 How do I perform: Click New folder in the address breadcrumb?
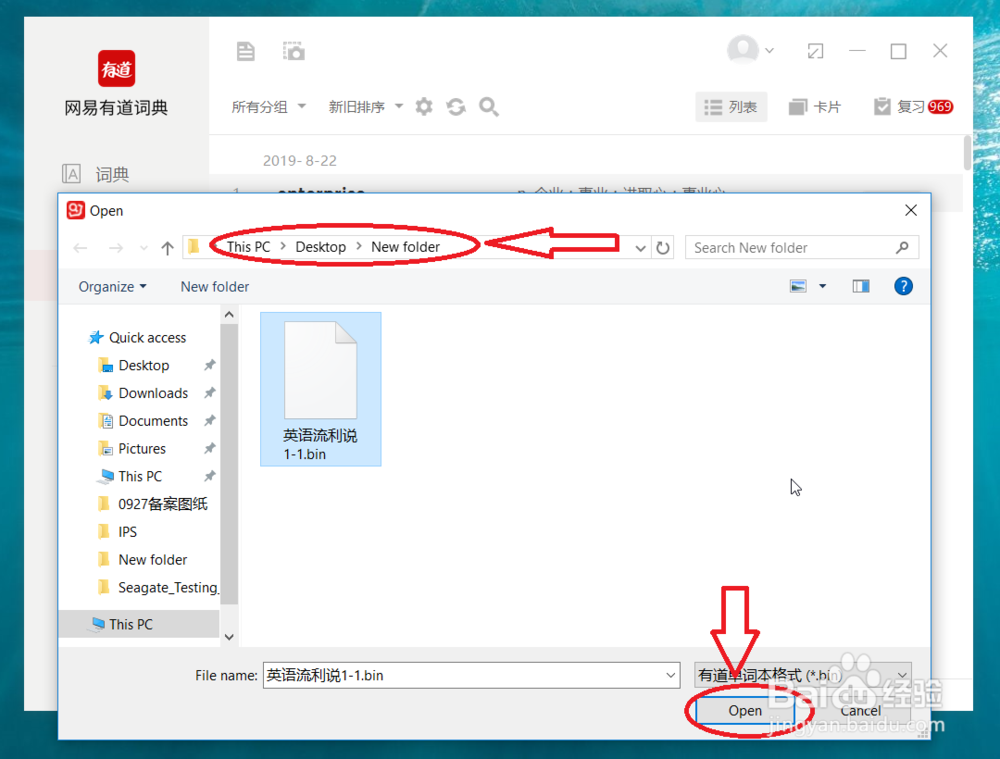(405, 247)
